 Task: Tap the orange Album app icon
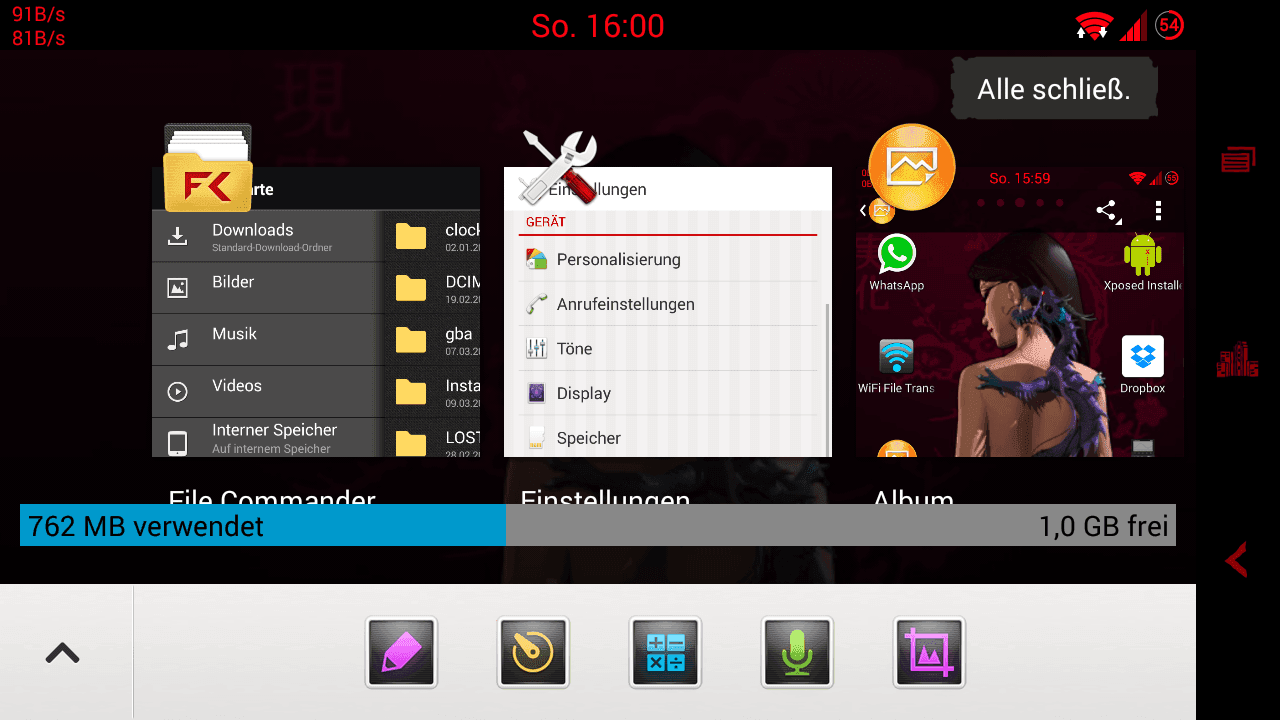pos(912,167)
